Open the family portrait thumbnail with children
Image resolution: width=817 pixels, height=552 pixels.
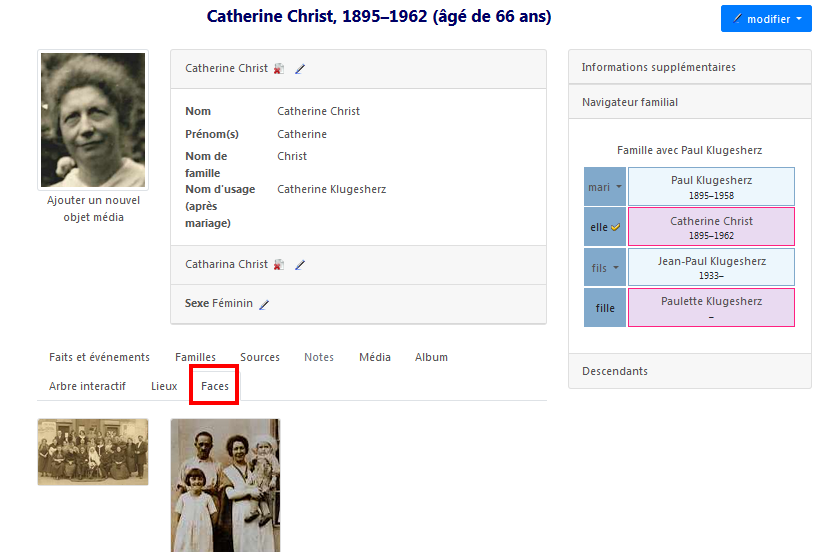tap(225, 484)
